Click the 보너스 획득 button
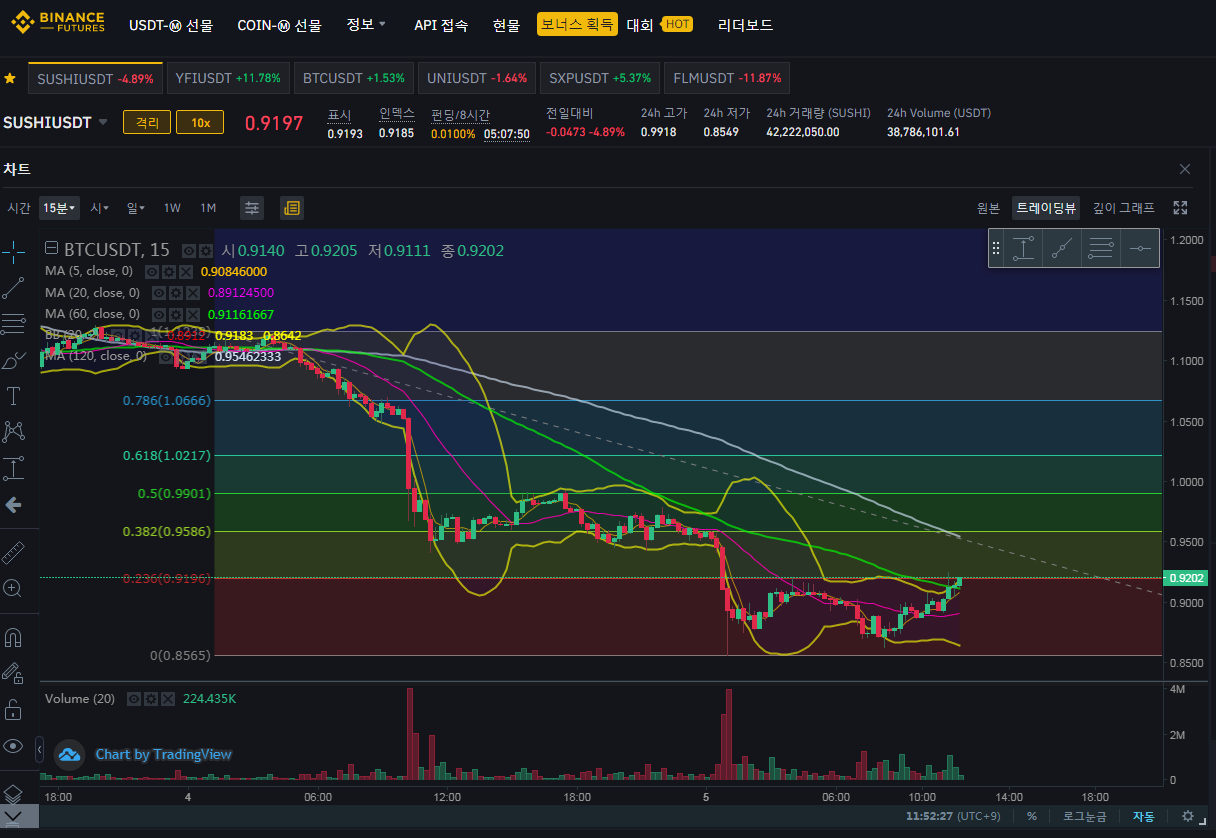The height and width of the screenshot is (838, 1216). 577,24
